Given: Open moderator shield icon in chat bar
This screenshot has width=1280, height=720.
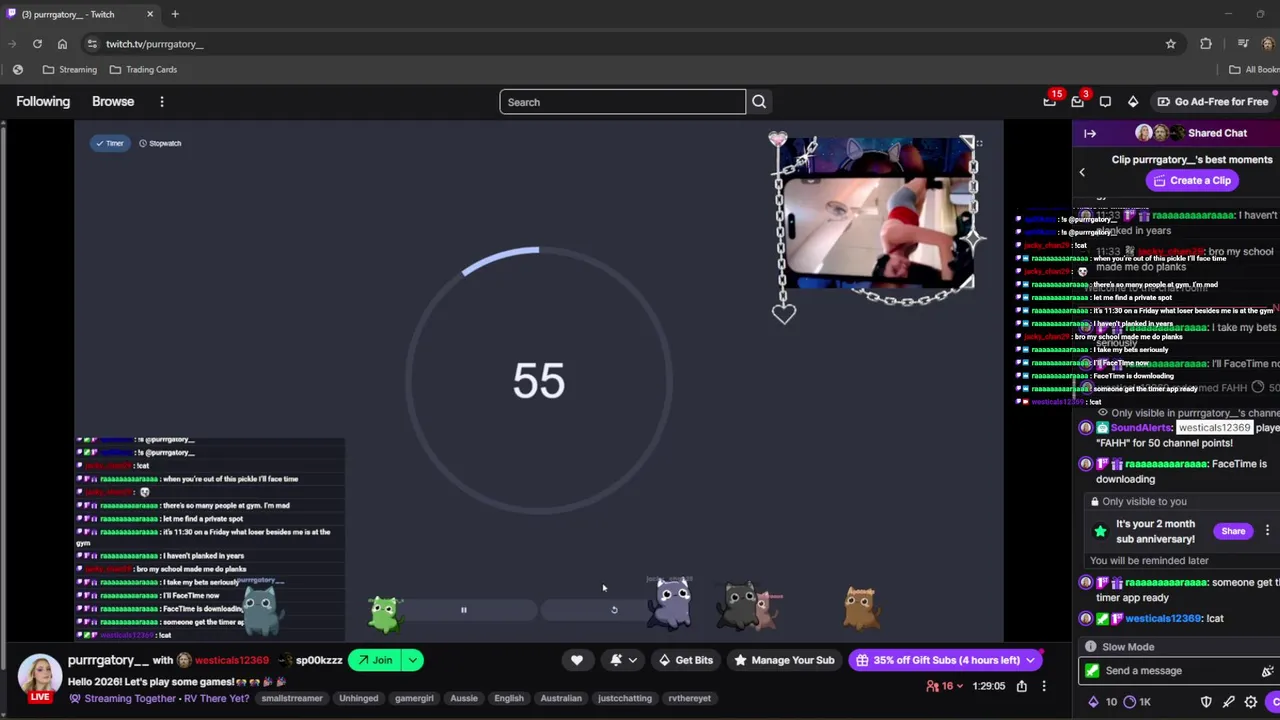Looking at the screenshot, I should click(x=1206, y=702).
